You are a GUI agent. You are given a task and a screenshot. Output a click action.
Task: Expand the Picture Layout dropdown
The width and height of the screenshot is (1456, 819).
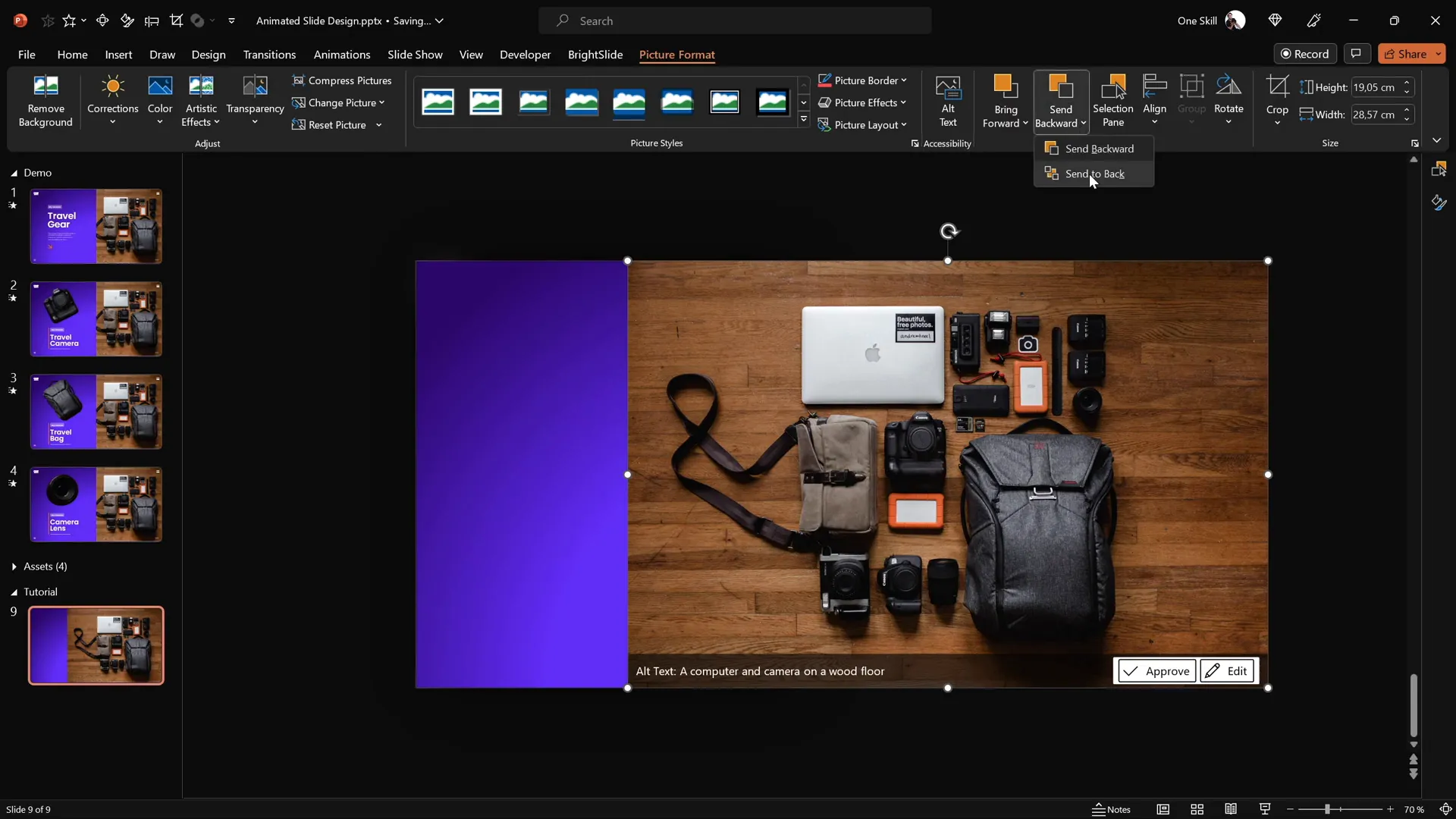point(904,125)
